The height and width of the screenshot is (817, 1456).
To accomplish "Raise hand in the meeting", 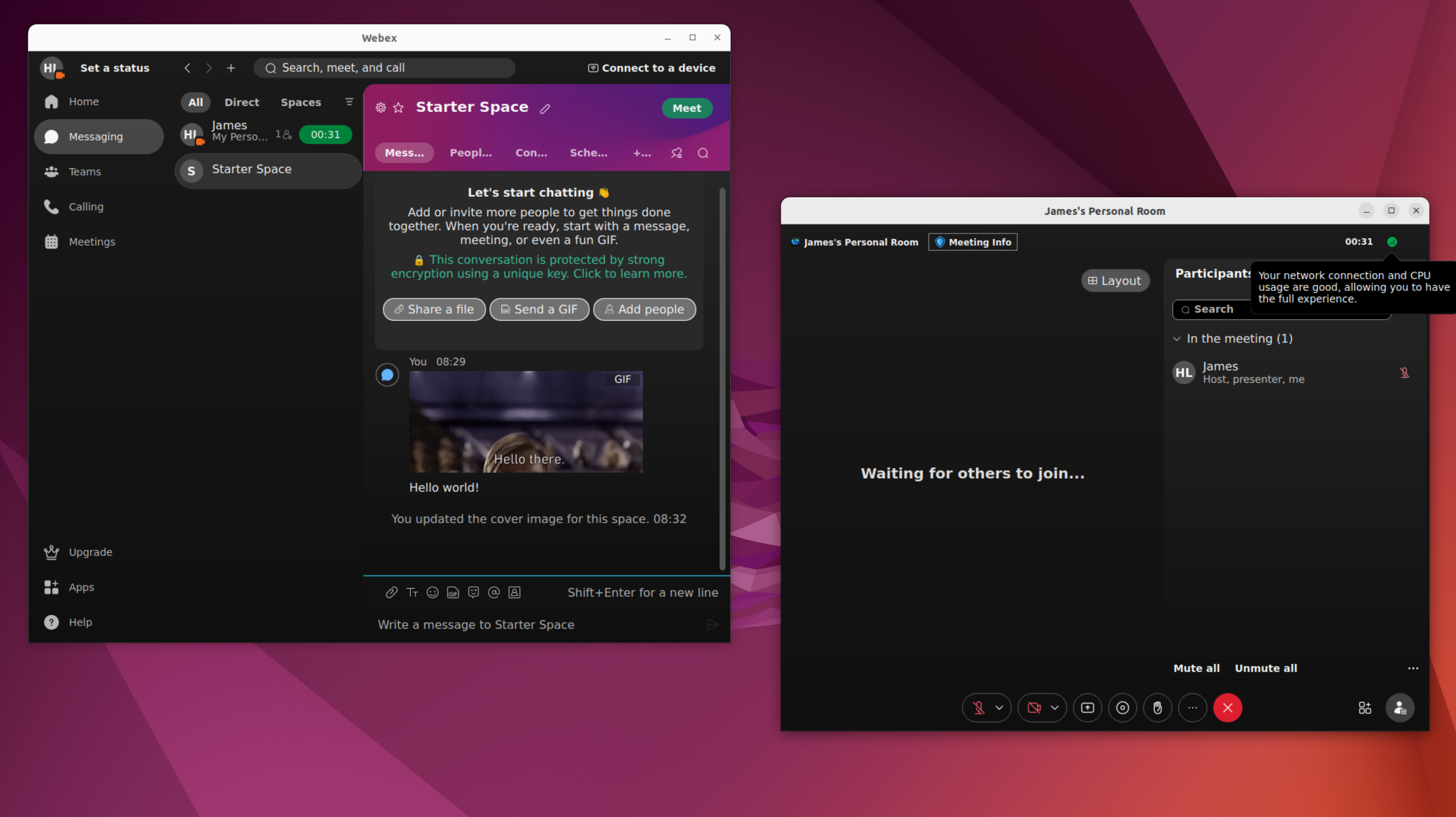I will (1158, 708).
